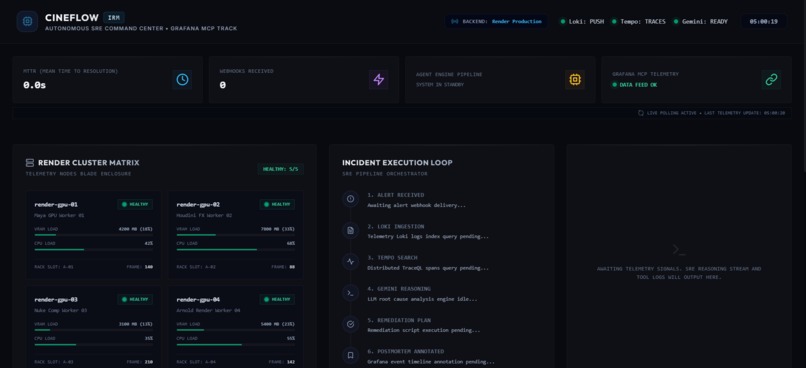Click the '3. TEMPO SEARCH' step title
This screenshot has height=368, width=806.
392,257
